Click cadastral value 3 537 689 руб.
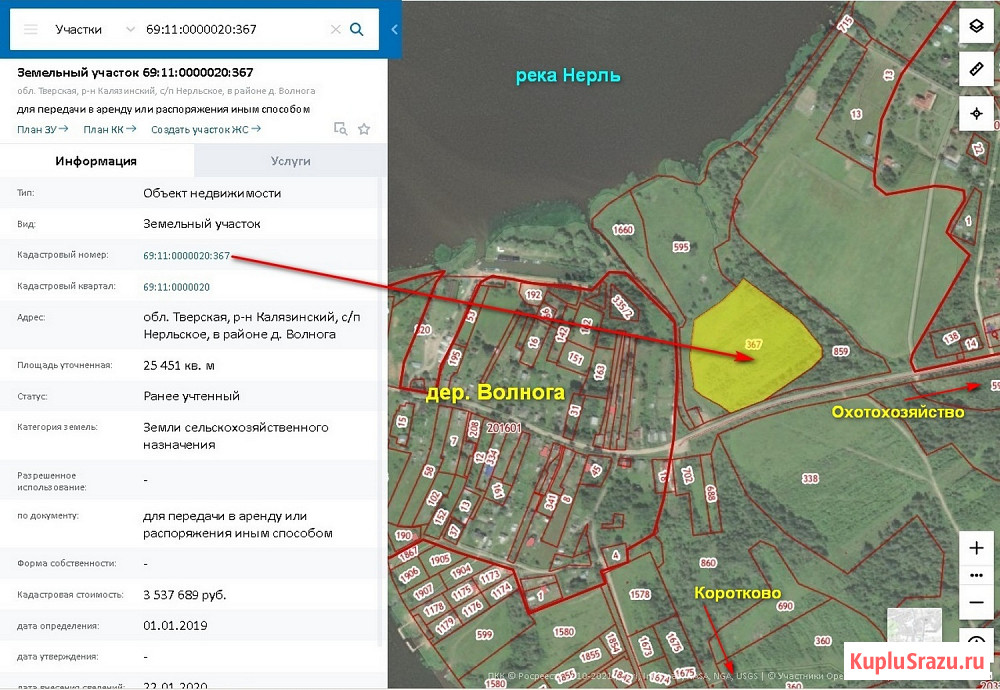 point(185,595)
